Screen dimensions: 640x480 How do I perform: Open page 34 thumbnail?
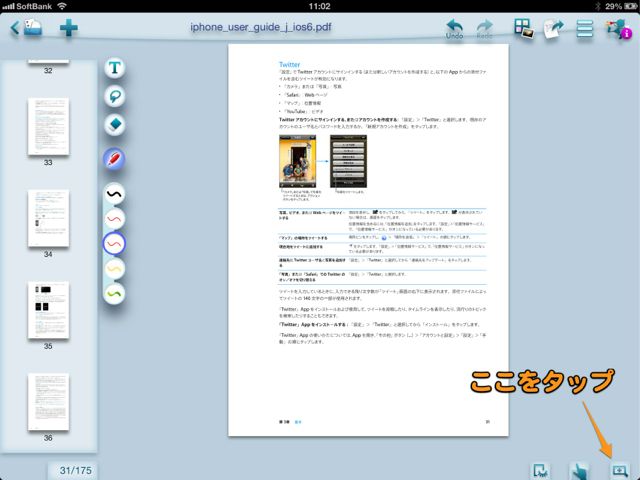[48, 218]
